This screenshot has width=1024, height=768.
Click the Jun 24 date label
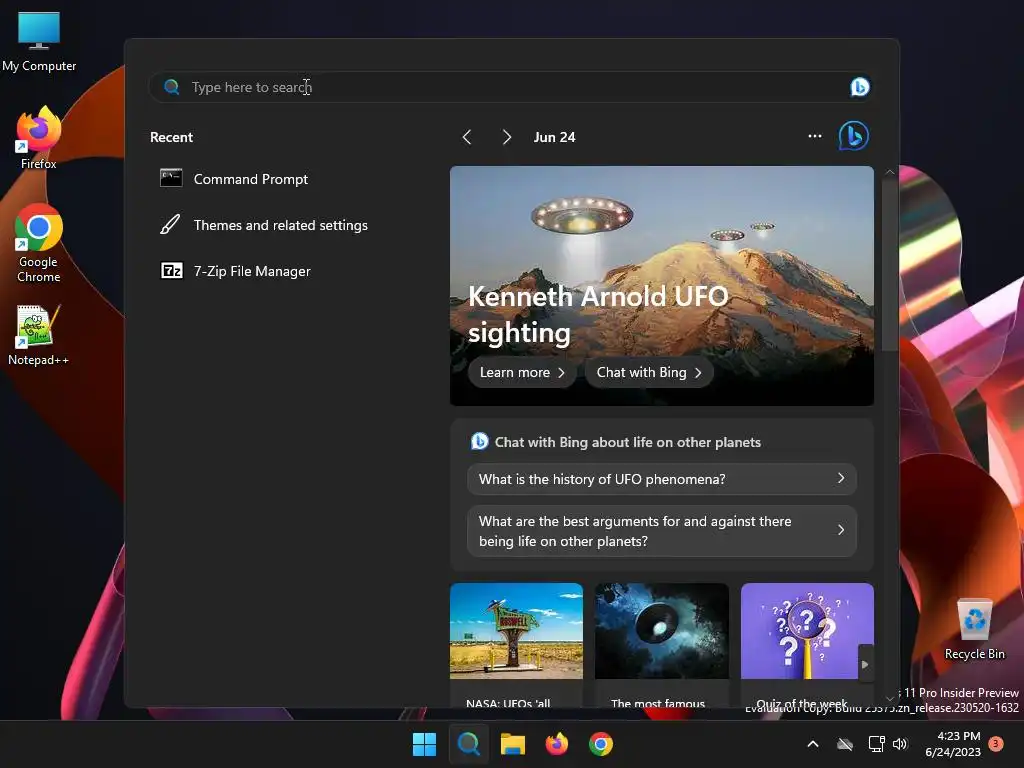[554, 137]
